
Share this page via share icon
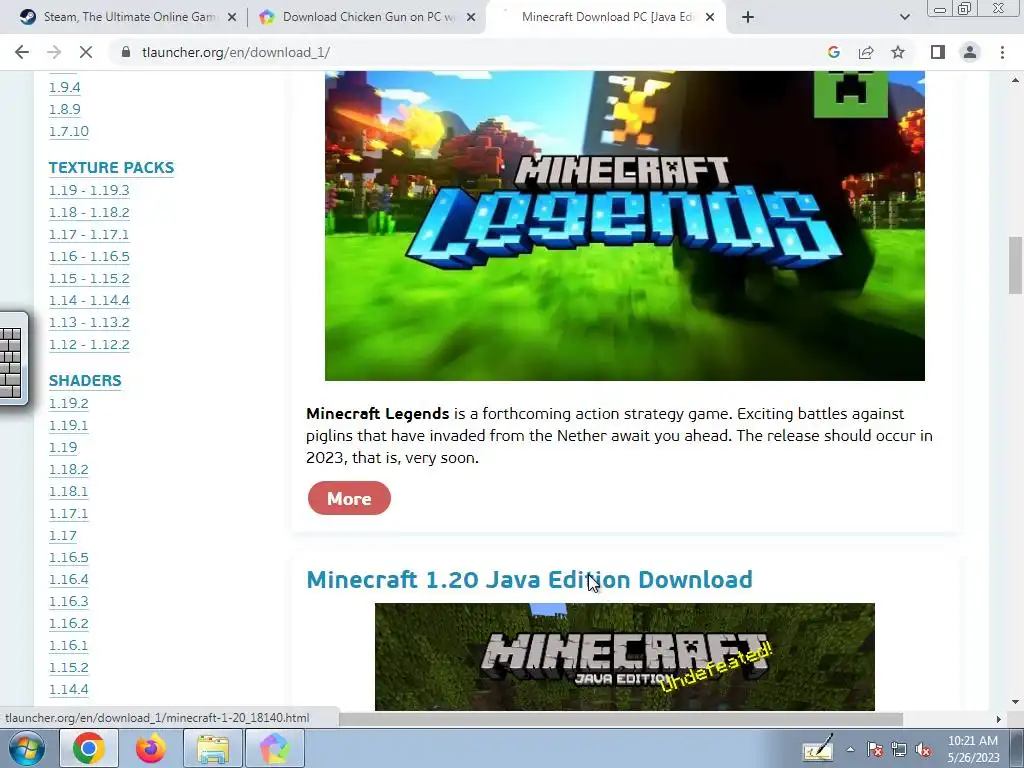tap(866, 52)
